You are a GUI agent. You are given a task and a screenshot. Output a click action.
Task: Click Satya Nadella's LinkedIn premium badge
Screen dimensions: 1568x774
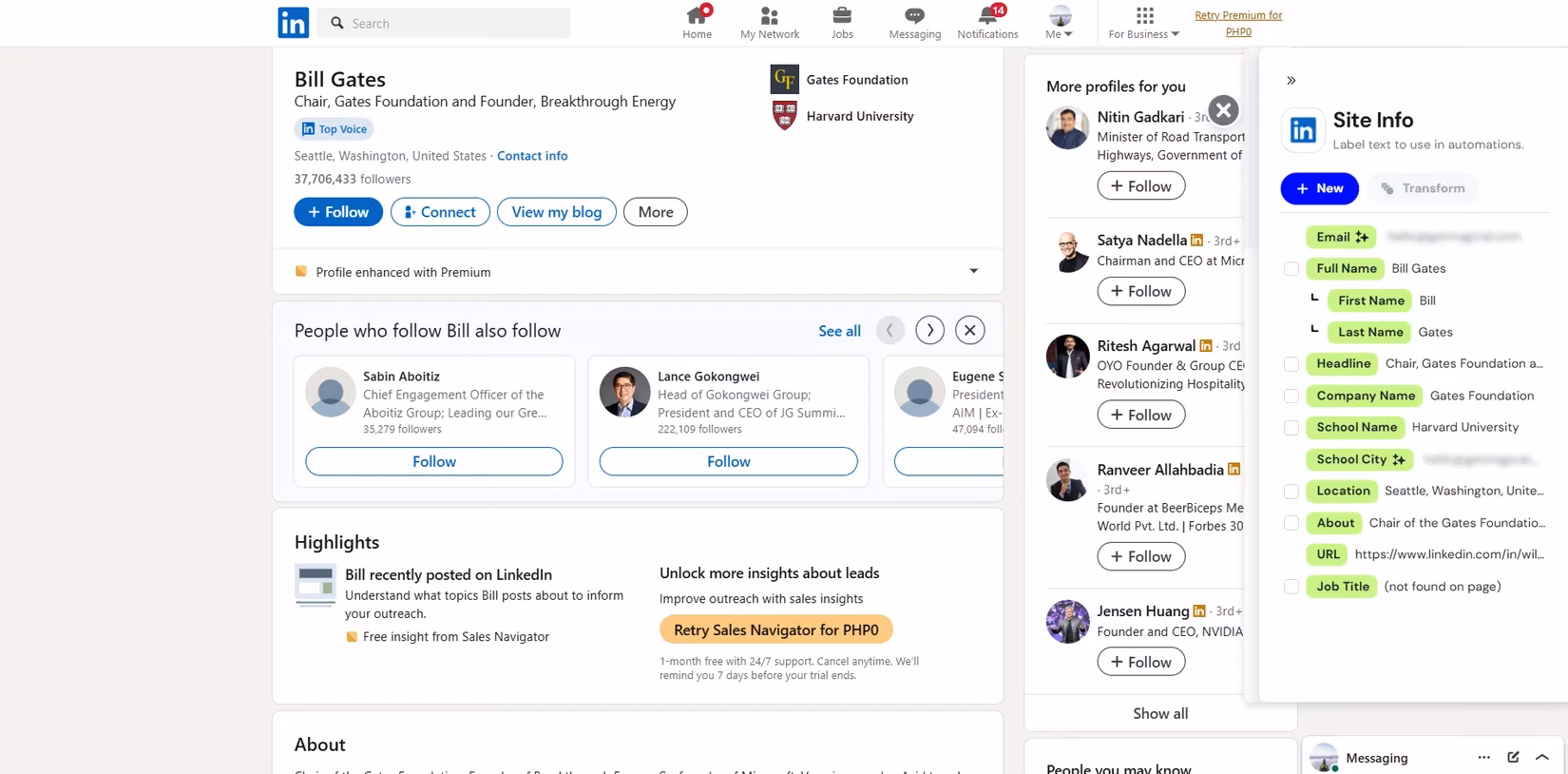coord(1197,241)
